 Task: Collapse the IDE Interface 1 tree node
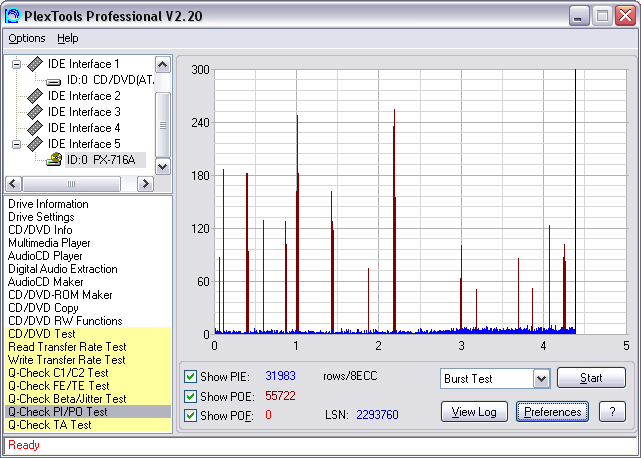(16, 64)
